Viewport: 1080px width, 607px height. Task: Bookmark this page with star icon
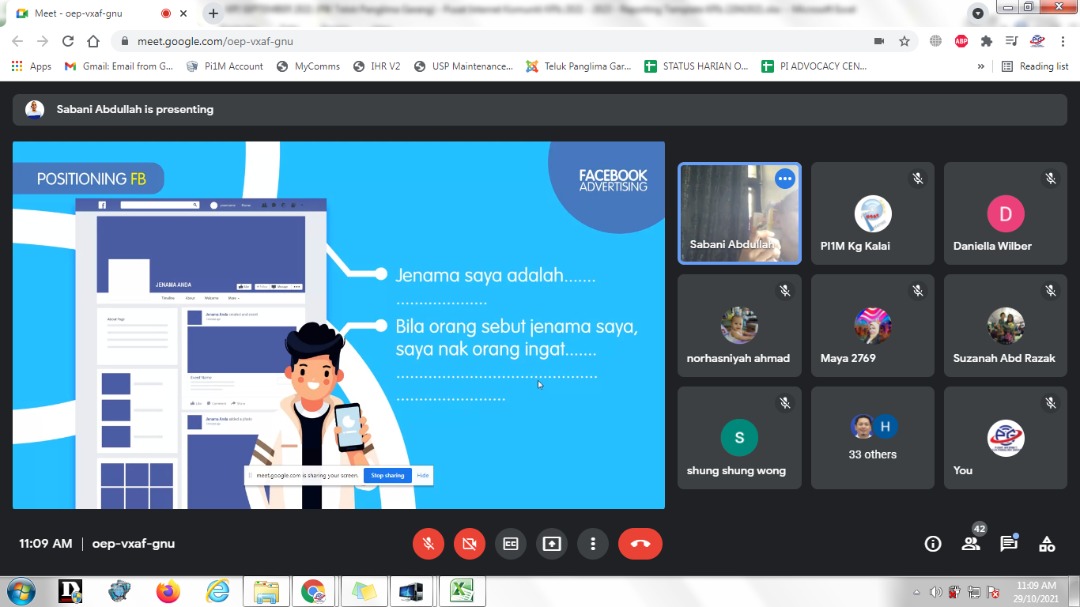904,41
